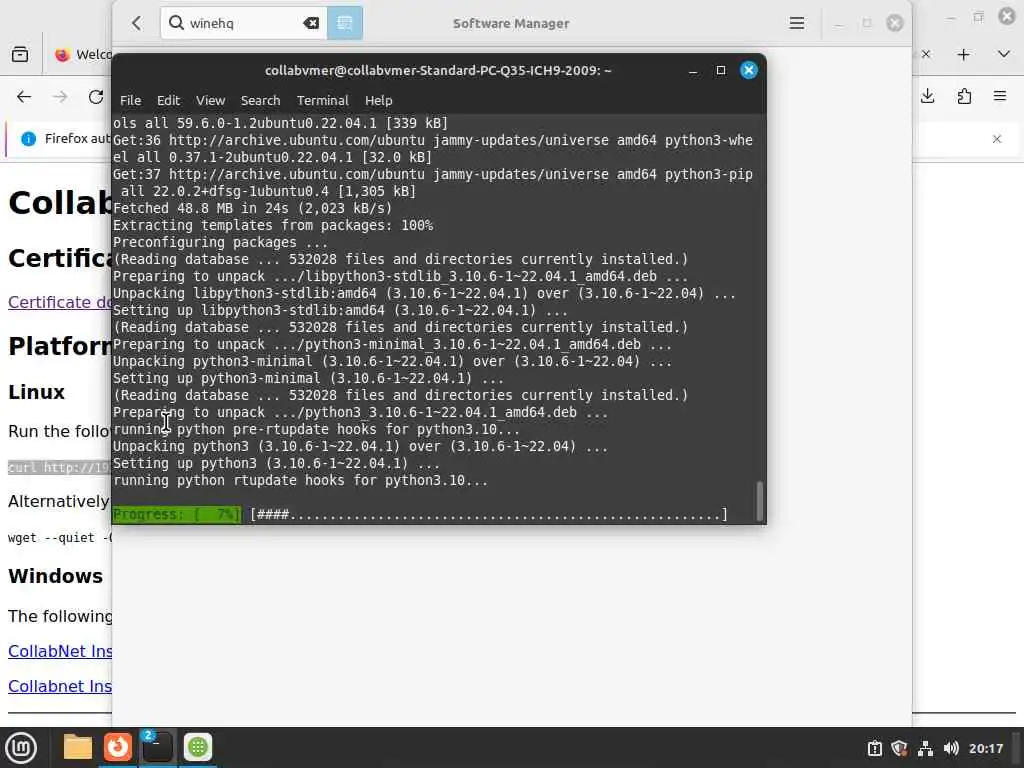Viewport: 1024px width, 768px height.
Task: Open the second Collabnet Installer link
Action: tap(60, 686)
